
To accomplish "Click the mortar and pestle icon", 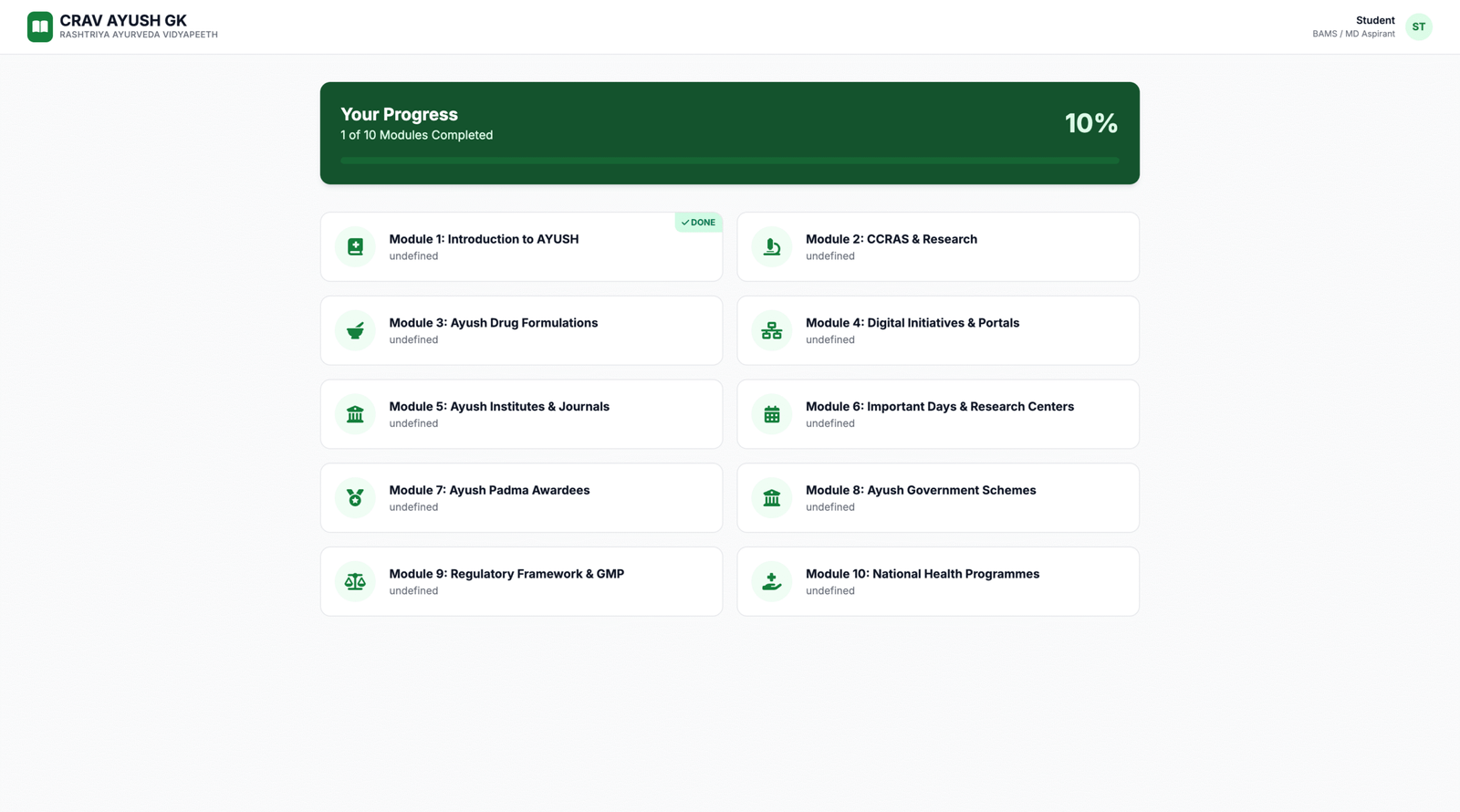I will pyautogui.click(x=355, y=330).
